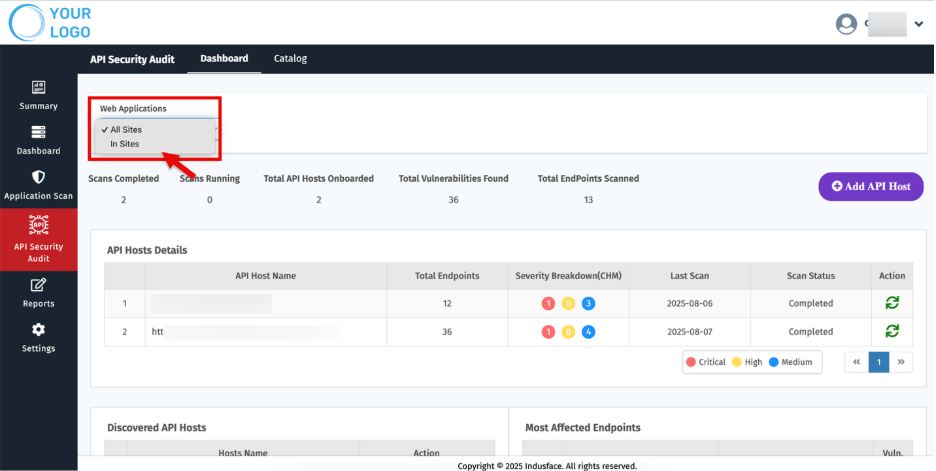Click the user profile avatar icon

point(846,24)
